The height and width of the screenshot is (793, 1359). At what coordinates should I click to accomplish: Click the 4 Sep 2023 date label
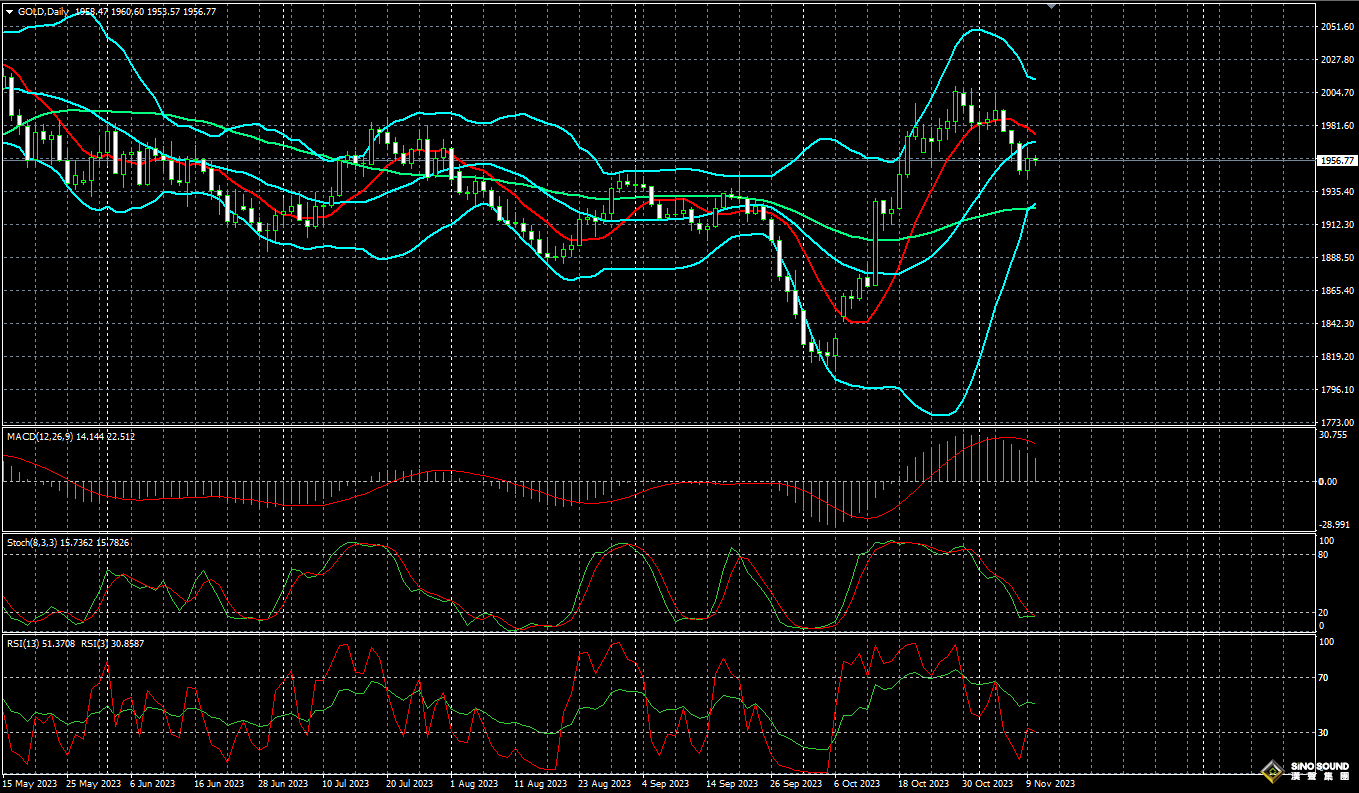click(x=666, y=784)
